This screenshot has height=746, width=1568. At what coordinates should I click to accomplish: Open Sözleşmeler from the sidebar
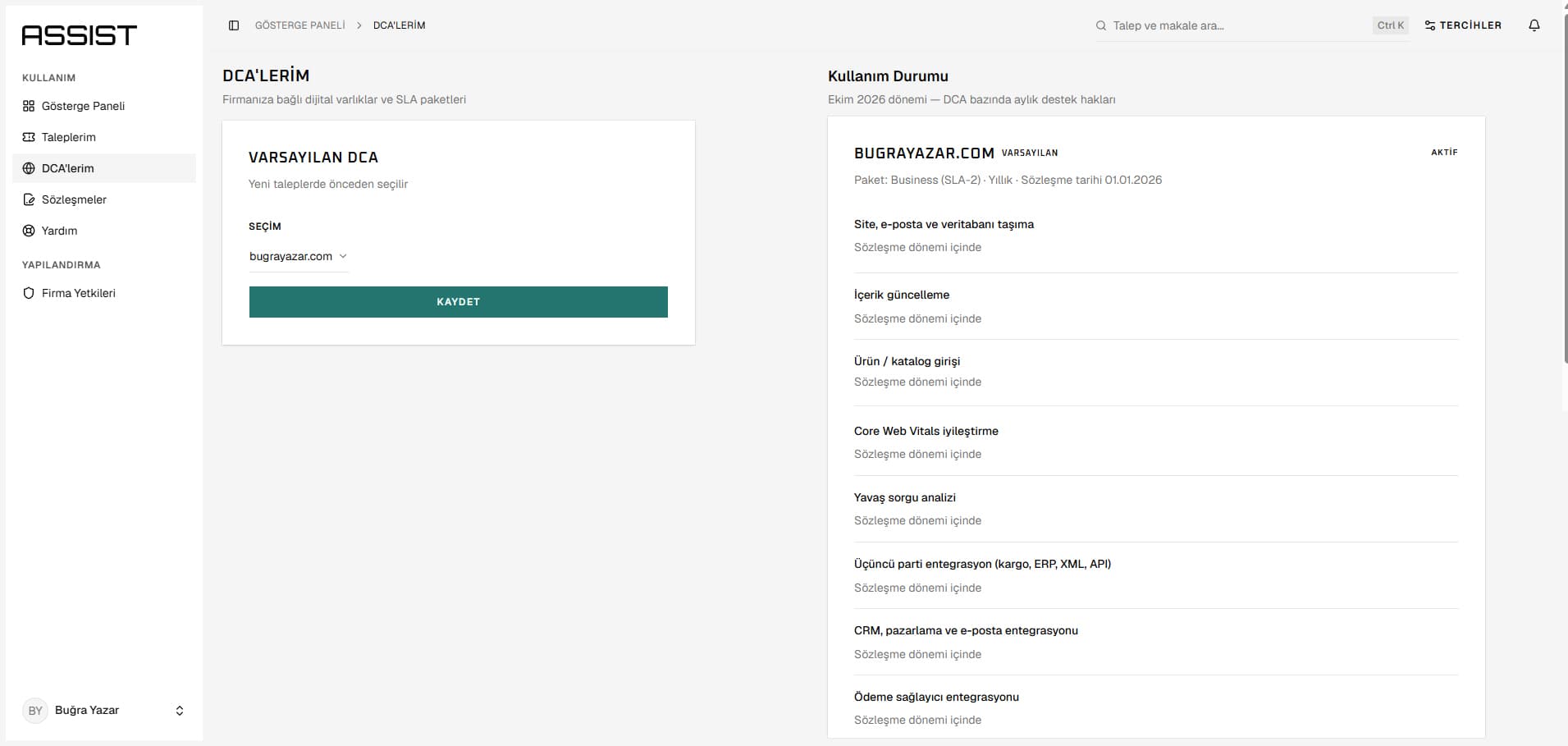pos(104,199)
